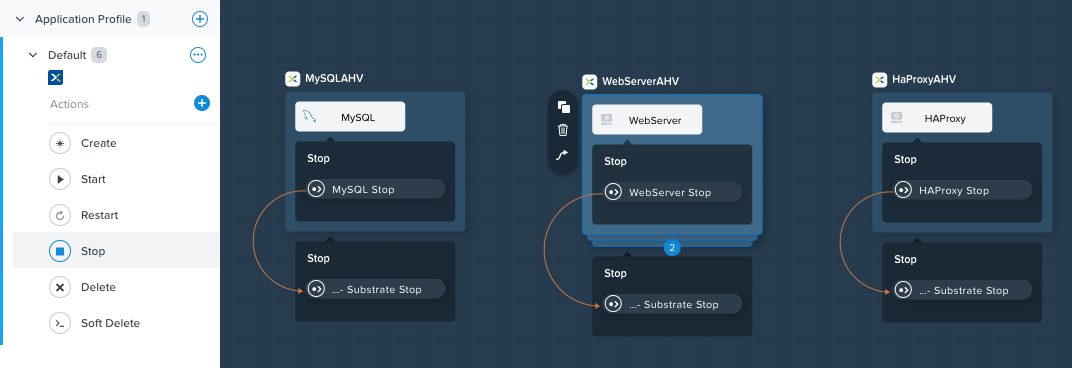1072x368 pixels.
Task: Open the WebServer Stop task
Action: click(672, 192)
